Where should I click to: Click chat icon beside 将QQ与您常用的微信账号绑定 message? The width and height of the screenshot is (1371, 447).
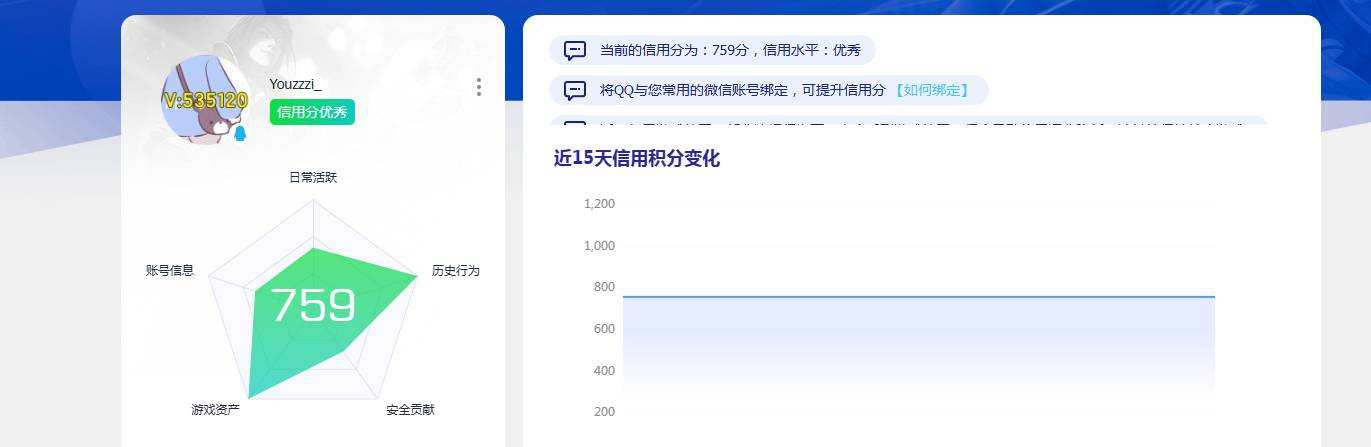click(575, 90)
